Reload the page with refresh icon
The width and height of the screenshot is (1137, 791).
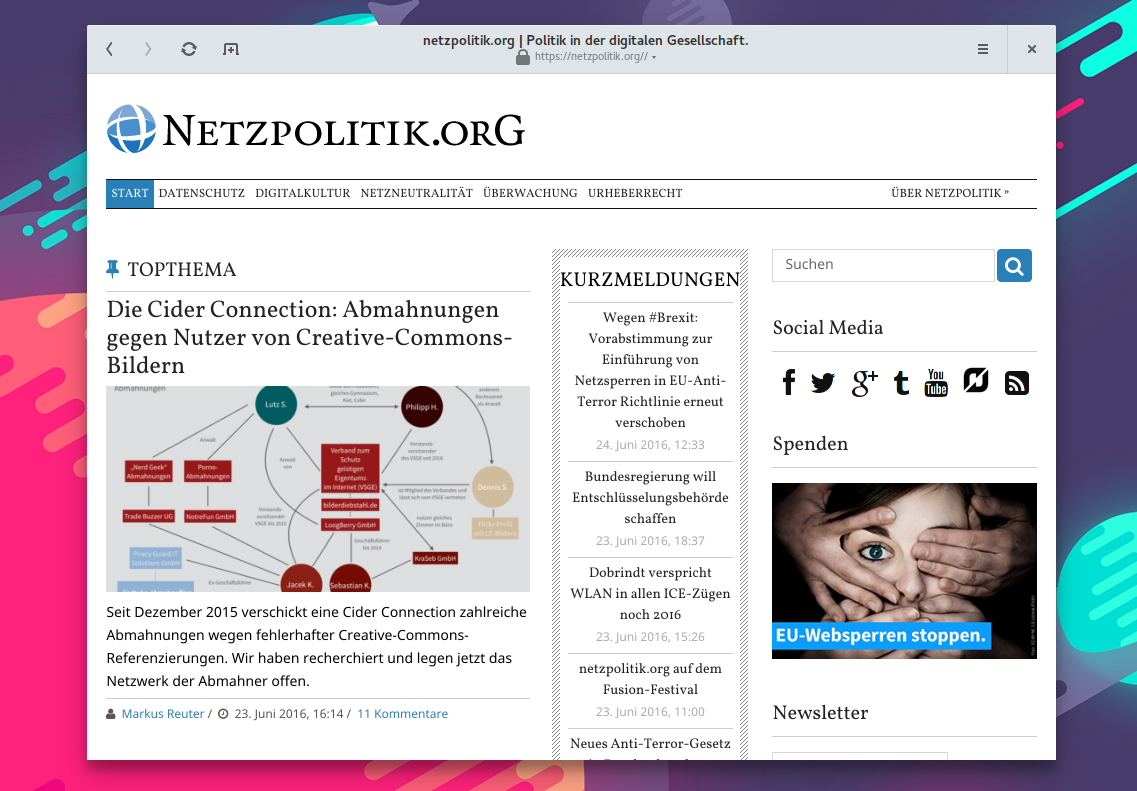[189, 49]
